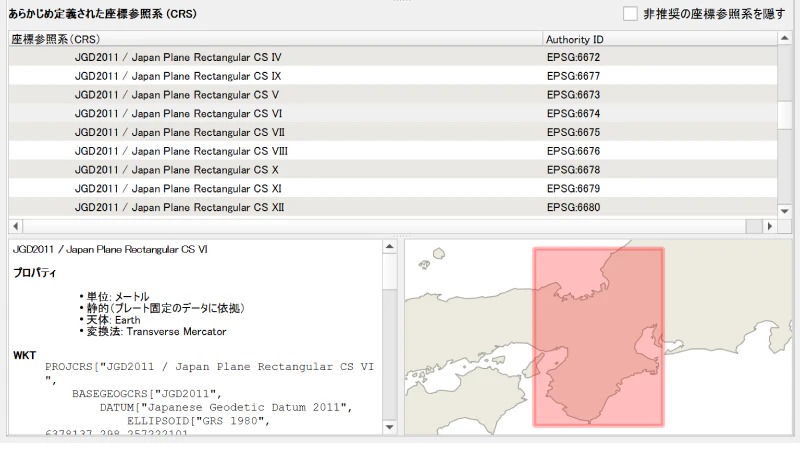Select JGD2011 Japan Plane Rectangular CS IV row
Viewport: 800px width, 450px height.
177,57
